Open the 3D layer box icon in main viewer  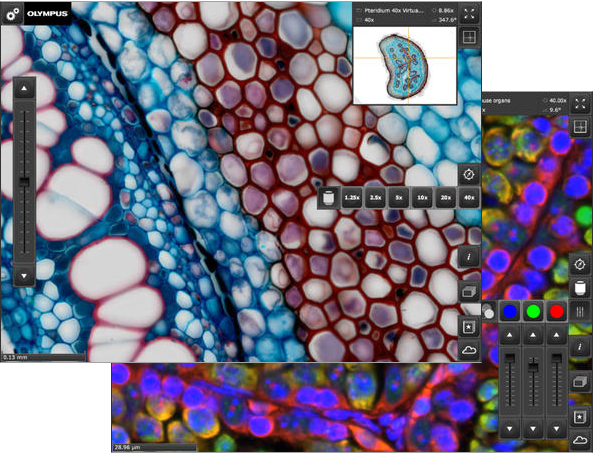[x=469, y=291]
